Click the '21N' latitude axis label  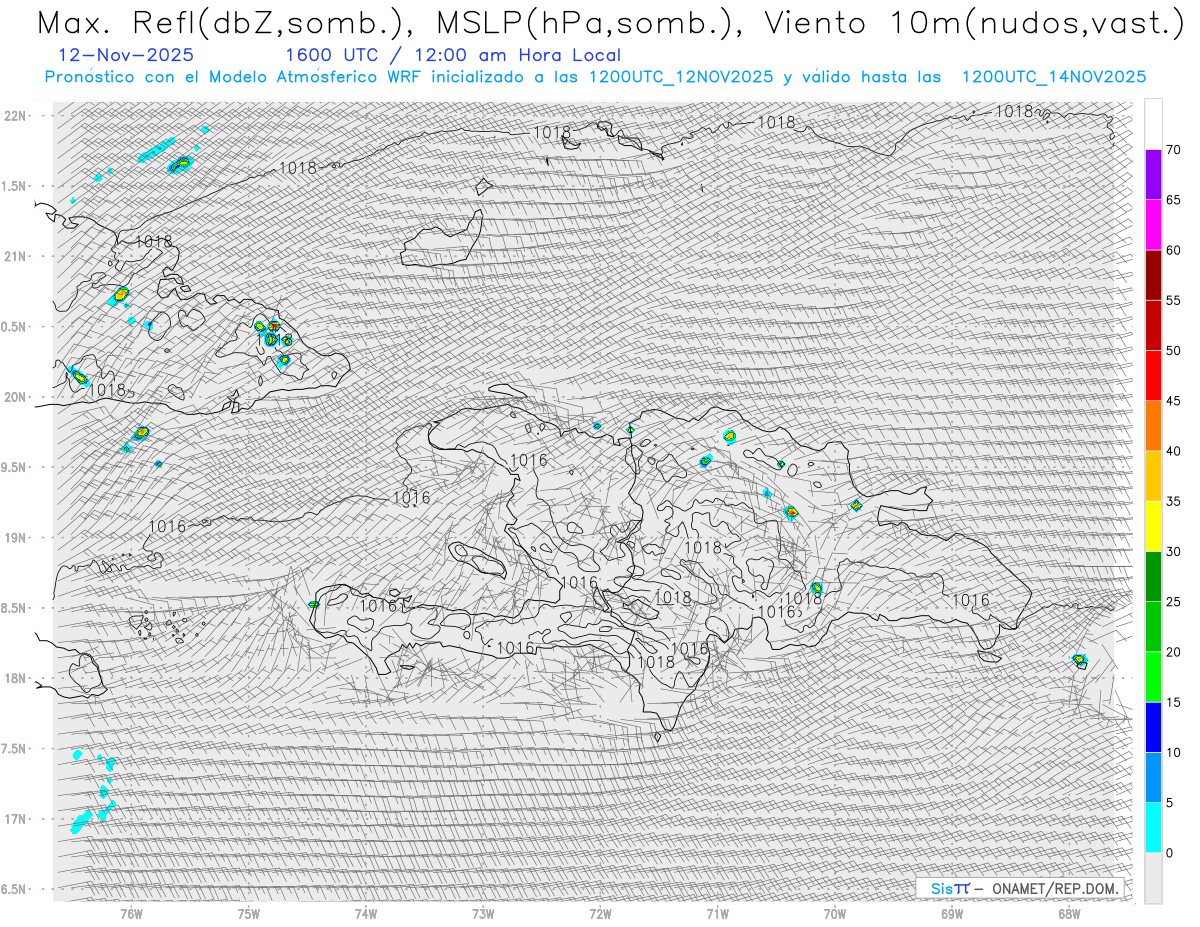tap(17, 256)
